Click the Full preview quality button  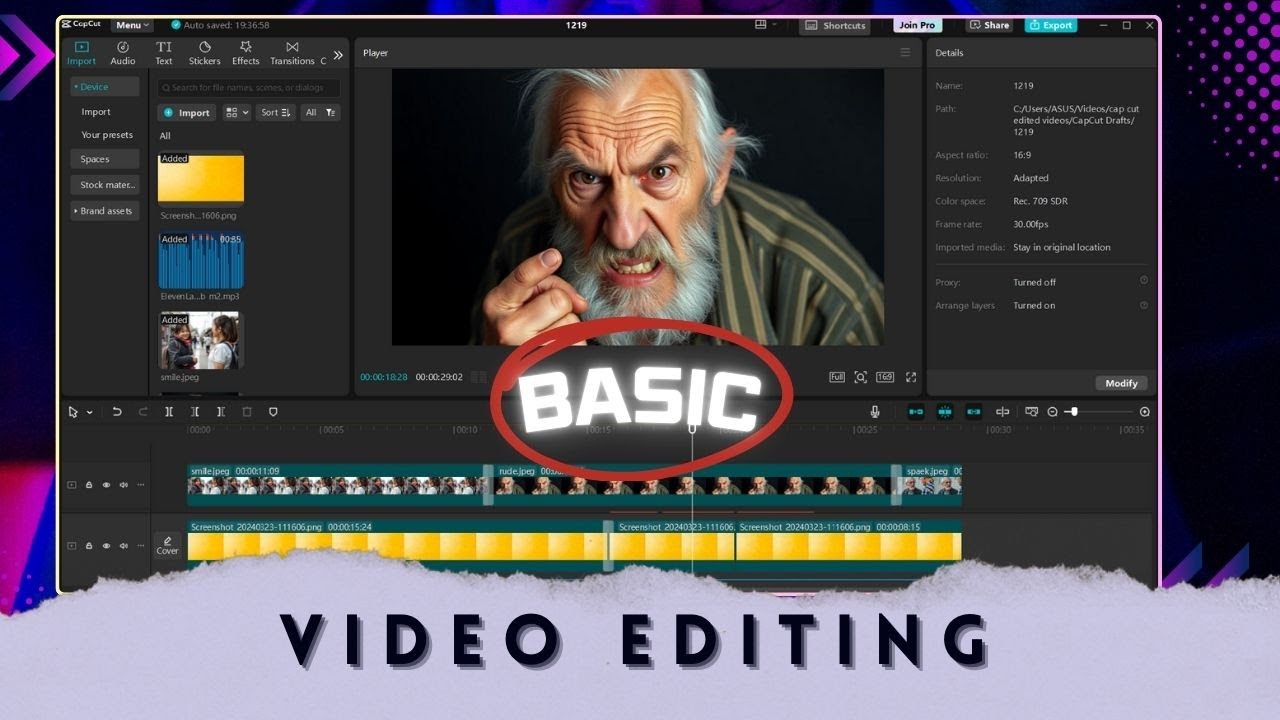[x=837, y=377]
